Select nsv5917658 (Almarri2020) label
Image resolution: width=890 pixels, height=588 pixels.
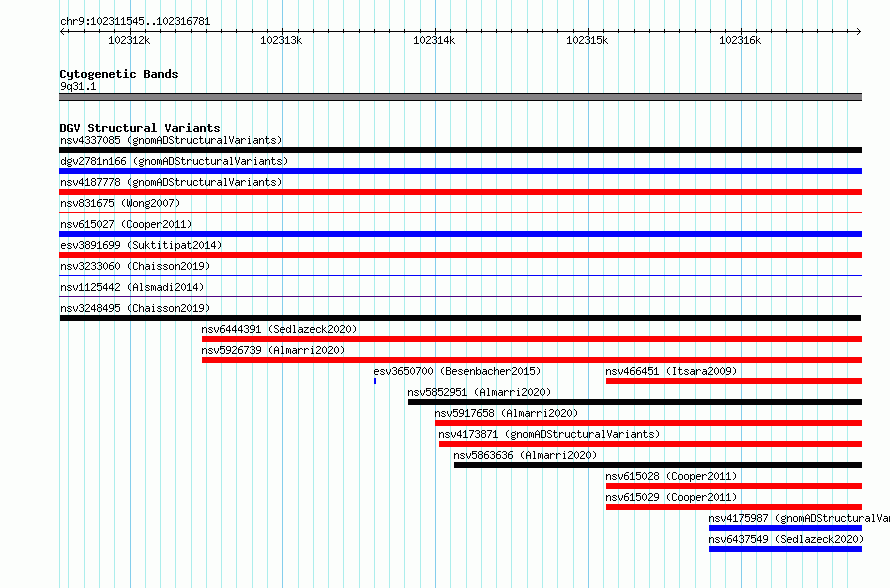point(506,413)
